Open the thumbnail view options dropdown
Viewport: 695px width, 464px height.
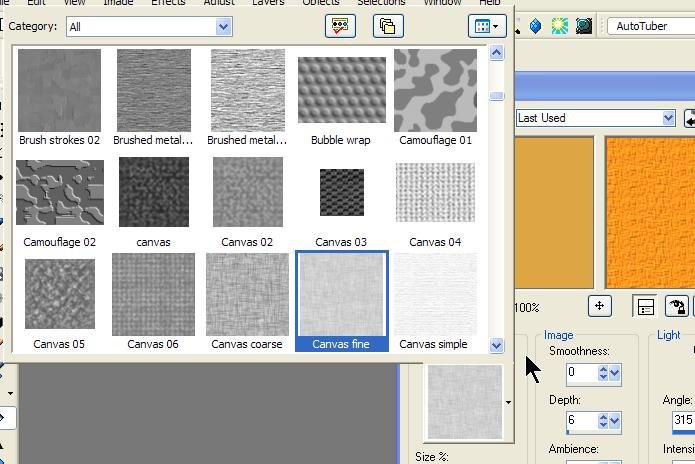click(x=486, y=27)
